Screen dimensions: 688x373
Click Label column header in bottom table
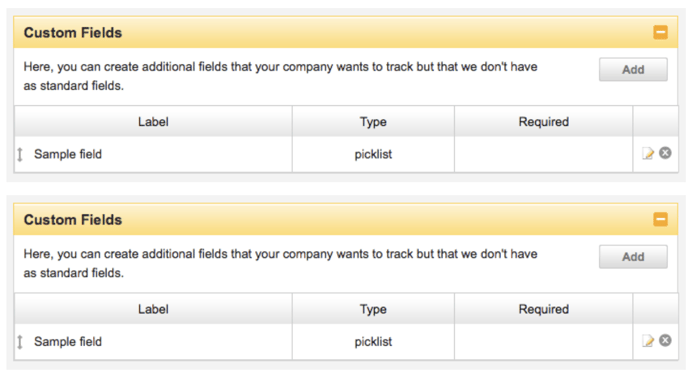153,309
